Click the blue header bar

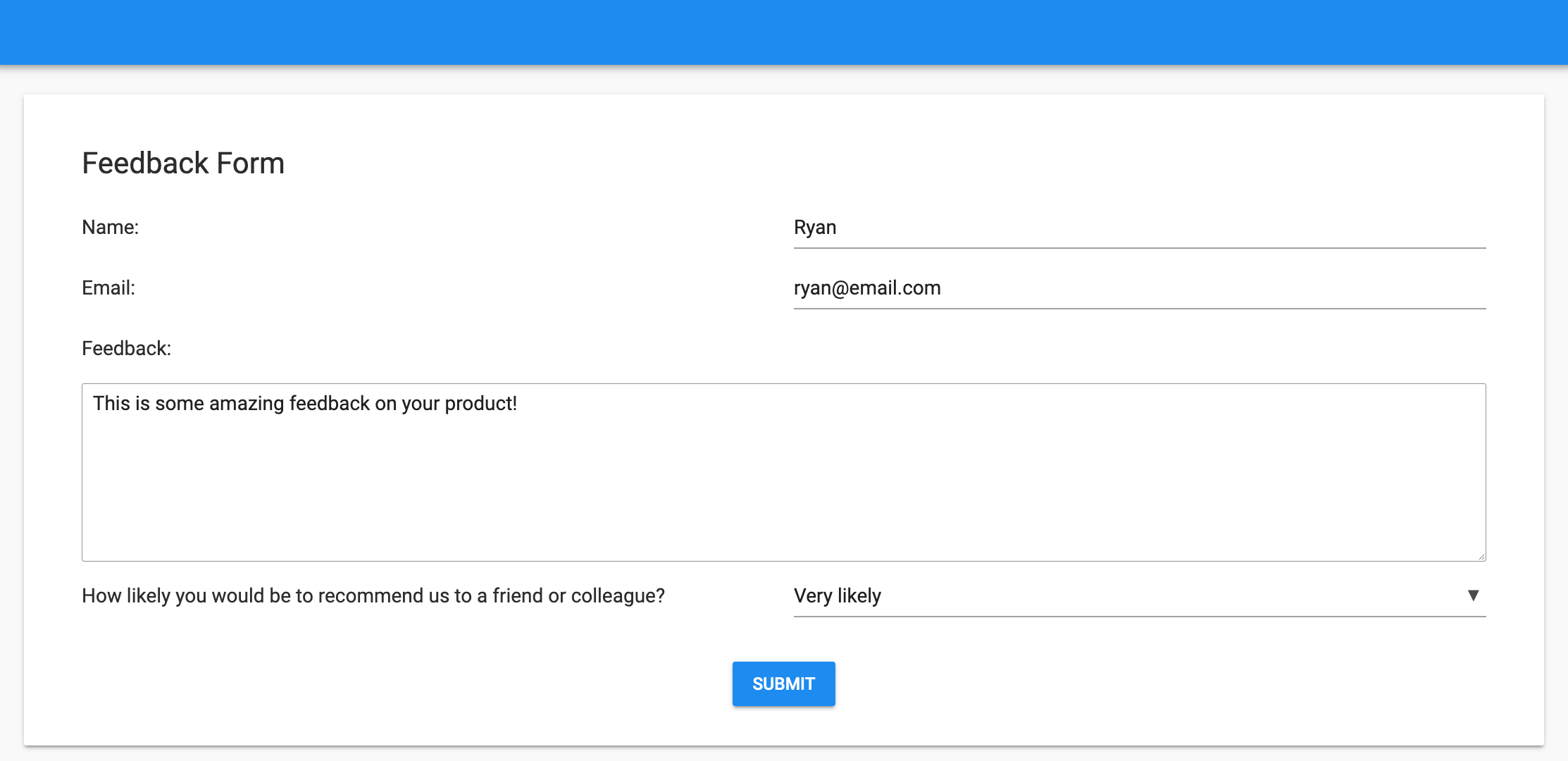point(784,32)
